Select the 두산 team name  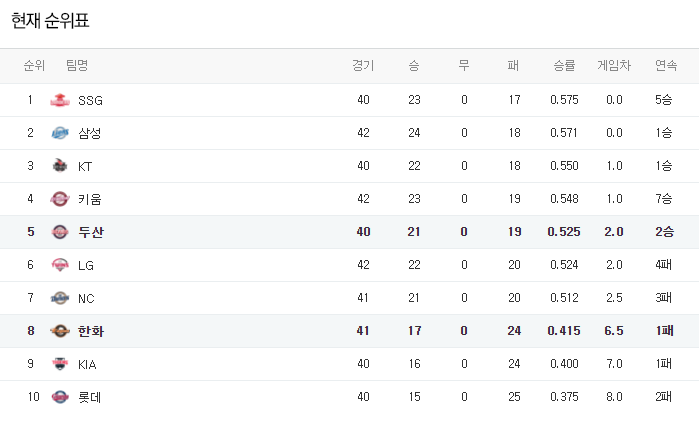[91, 232]
